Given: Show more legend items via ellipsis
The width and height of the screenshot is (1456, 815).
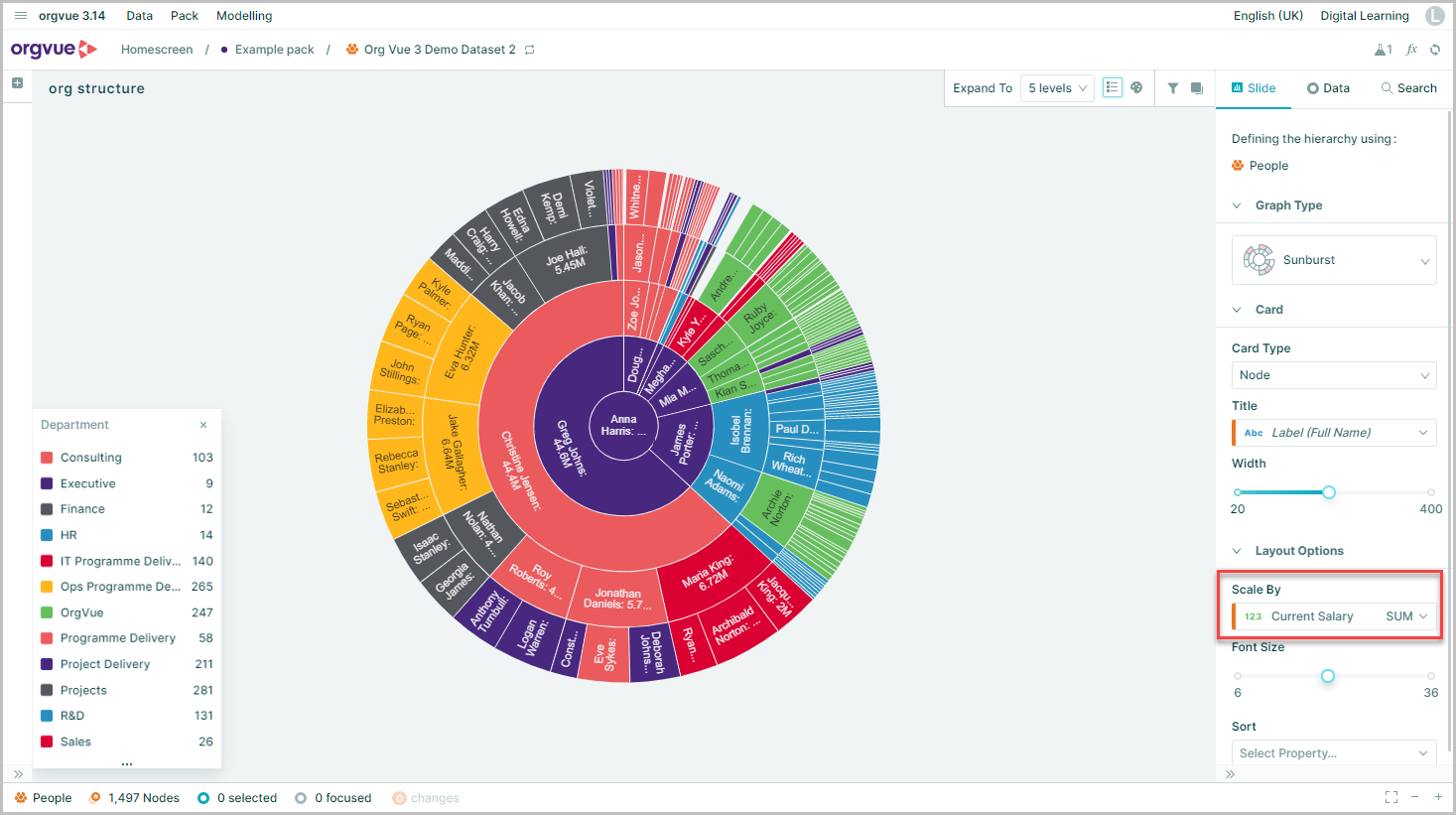Looking at the screenshot, I should coord(127,763).
